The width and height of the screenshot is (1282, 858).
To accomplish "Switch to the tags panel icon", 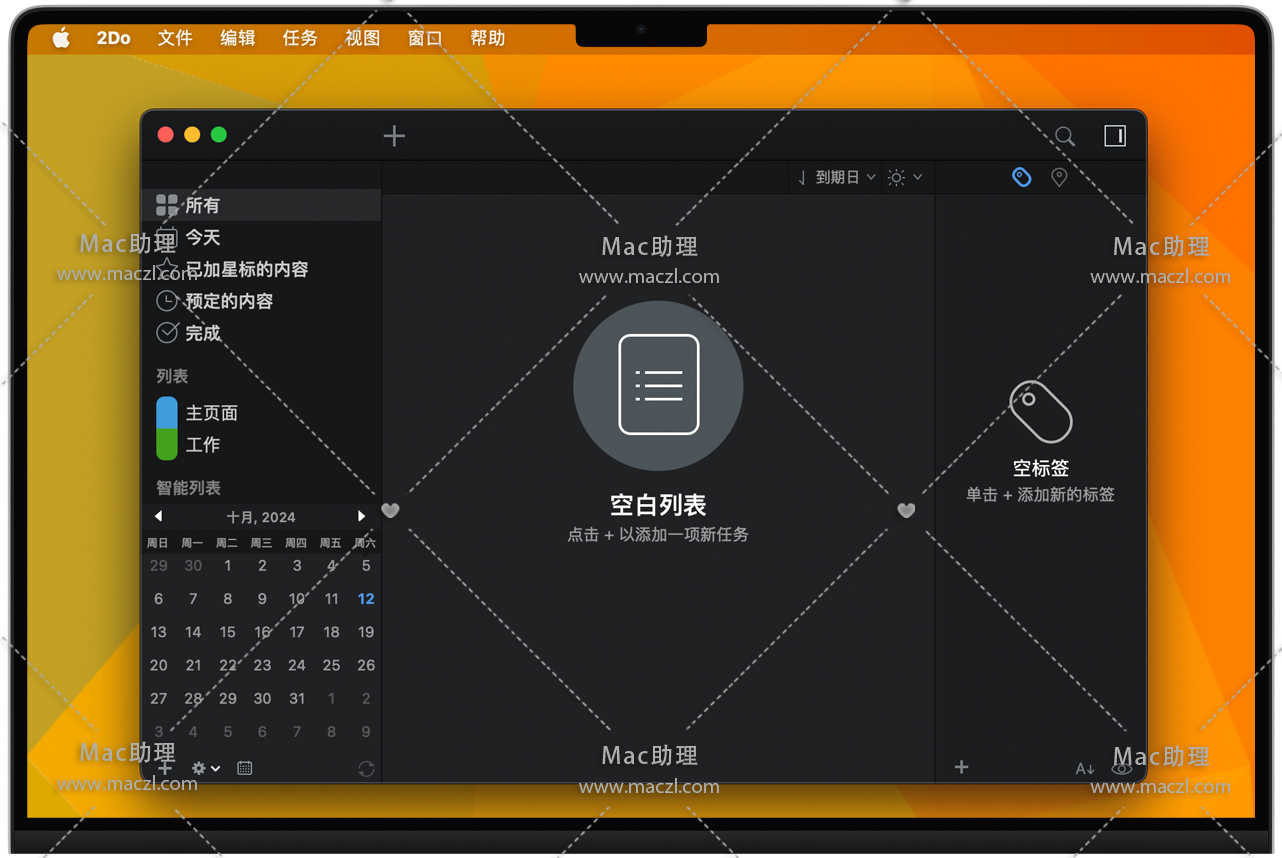I will click(1021, 177).
